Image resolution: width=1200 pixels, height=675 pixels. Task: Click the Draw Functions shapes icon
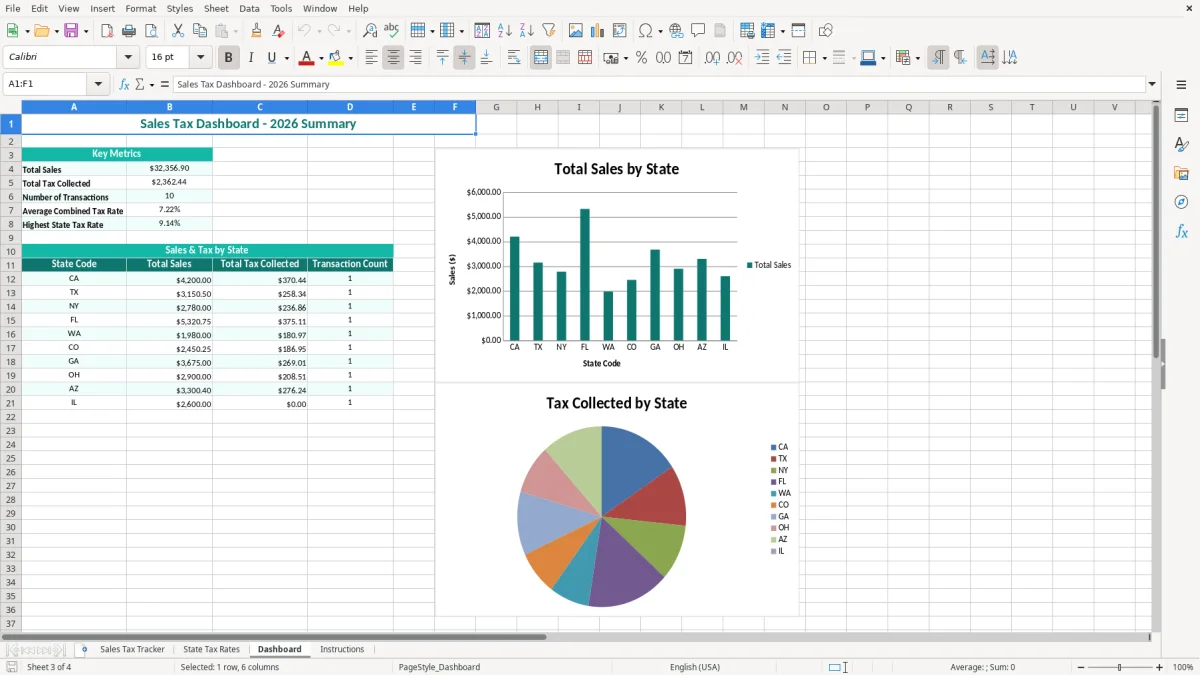(826, 31)
